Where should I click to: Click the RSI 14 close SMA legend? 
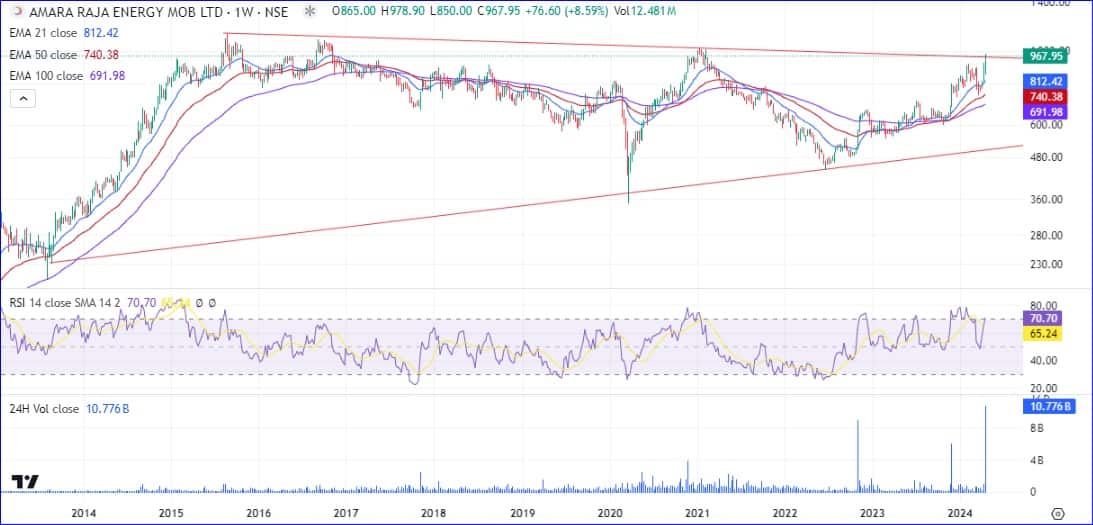[66, 303]
